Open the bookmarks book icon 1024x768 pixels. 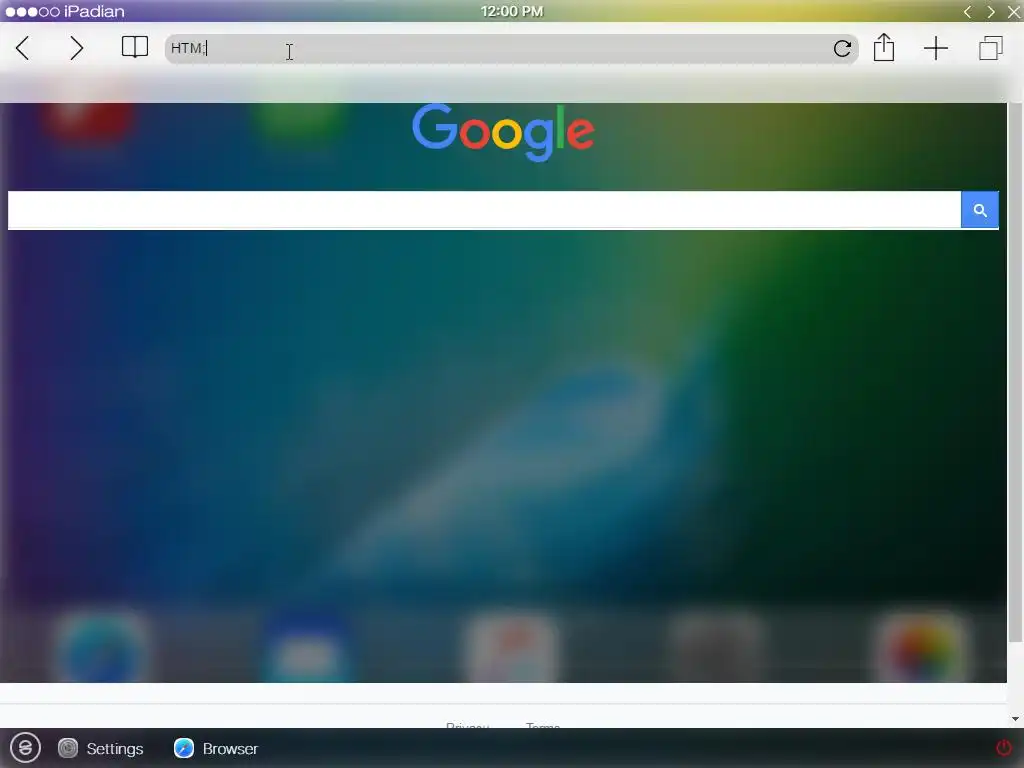pyautogui.click(x=135, y=48)
